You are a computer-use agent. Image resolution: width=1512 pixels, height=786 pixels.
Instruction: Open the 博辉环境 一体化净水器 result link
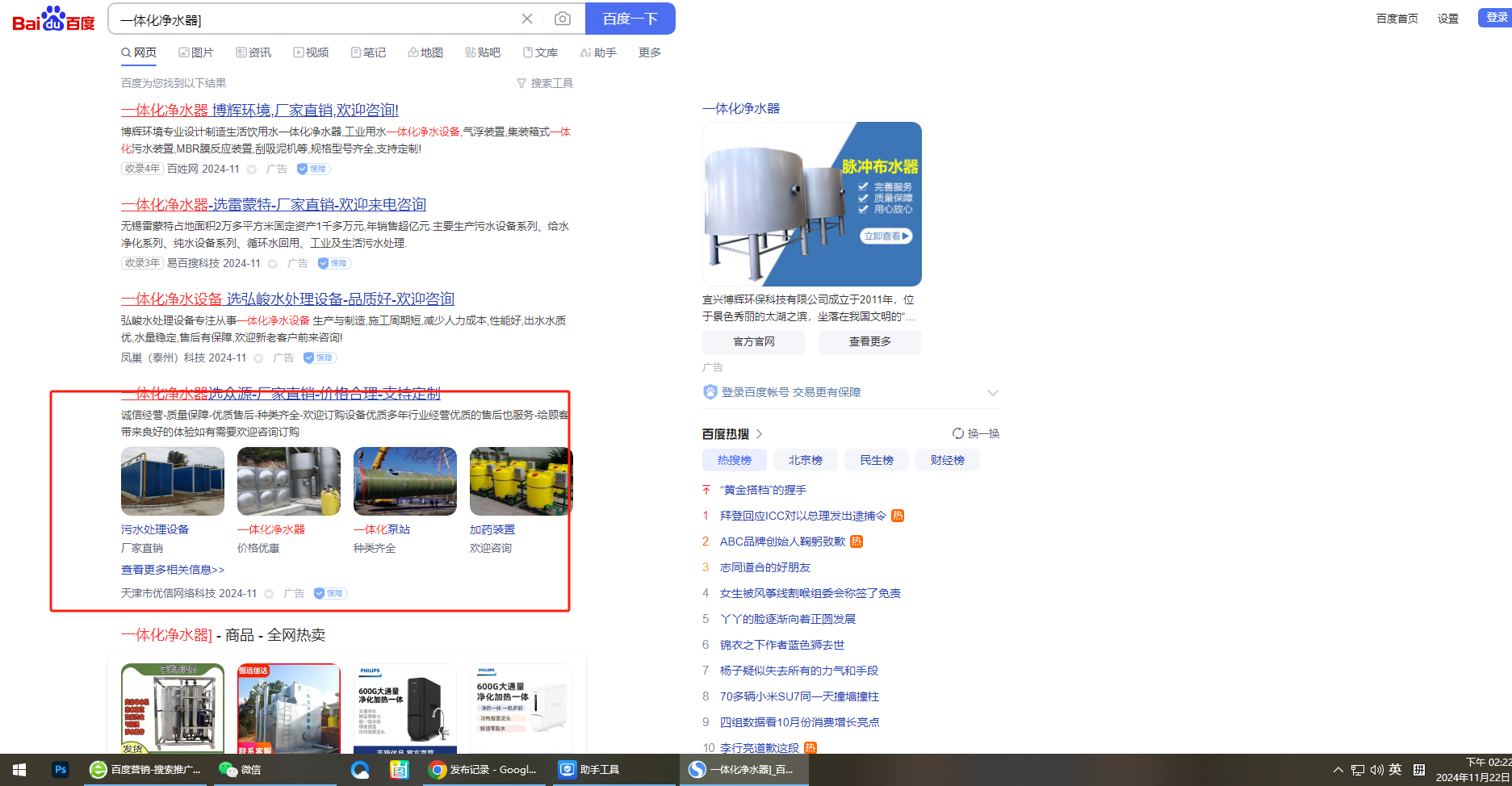pyautogui.click(x=260, y=110)
